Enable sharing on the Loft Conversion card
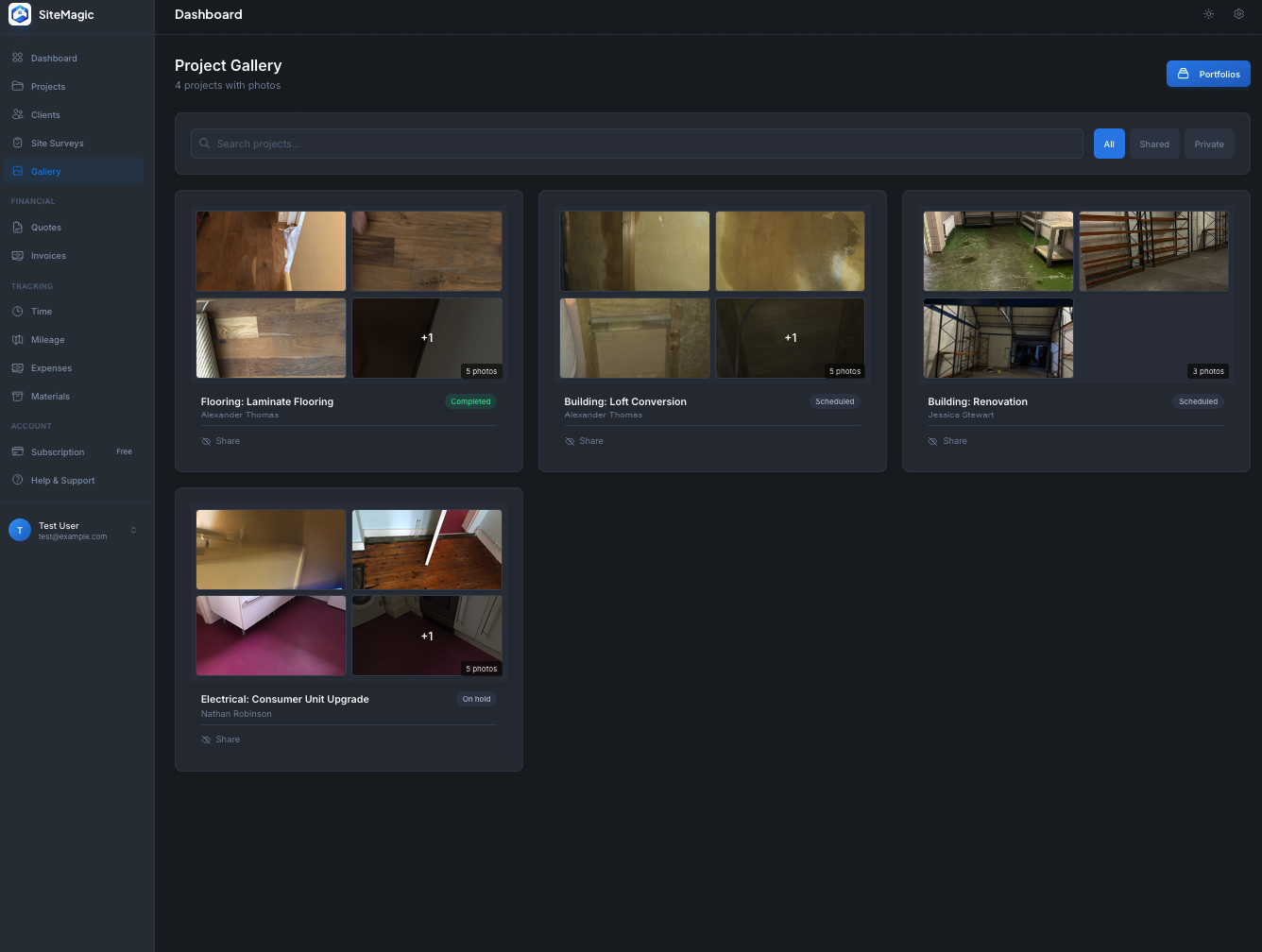The image size is (1262, 952). pyautogui.click(x=584, y=441)
